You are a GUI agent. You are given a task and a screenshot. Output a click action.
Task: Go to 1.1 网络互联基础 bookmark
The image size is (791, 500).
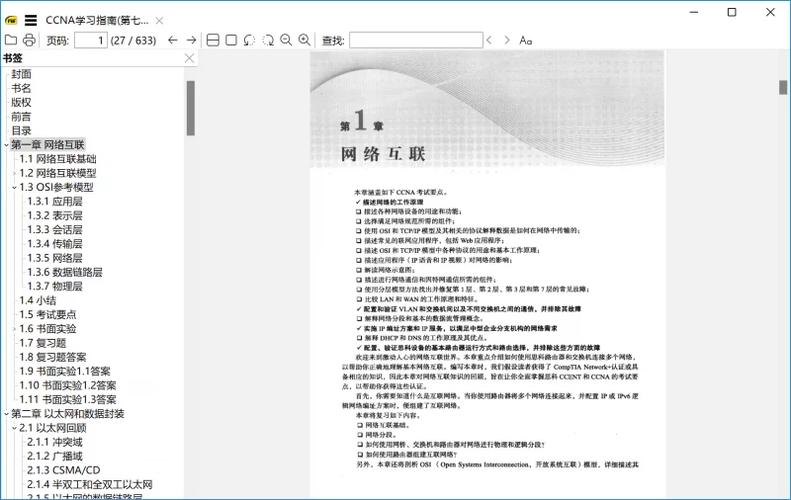58,159
